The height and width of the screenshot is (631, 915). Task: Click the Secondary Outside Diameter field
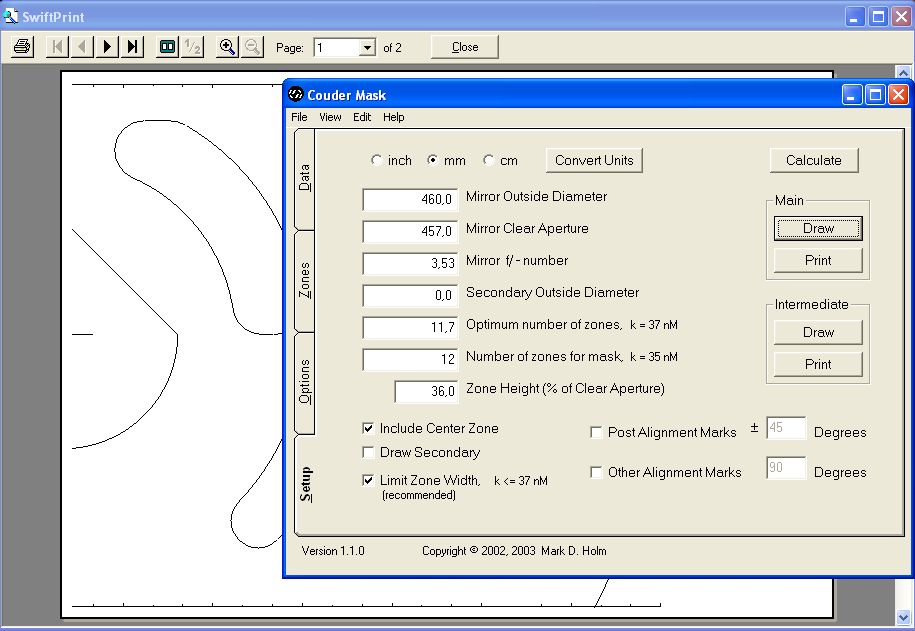pyautogui.click(x=410, y=296)
